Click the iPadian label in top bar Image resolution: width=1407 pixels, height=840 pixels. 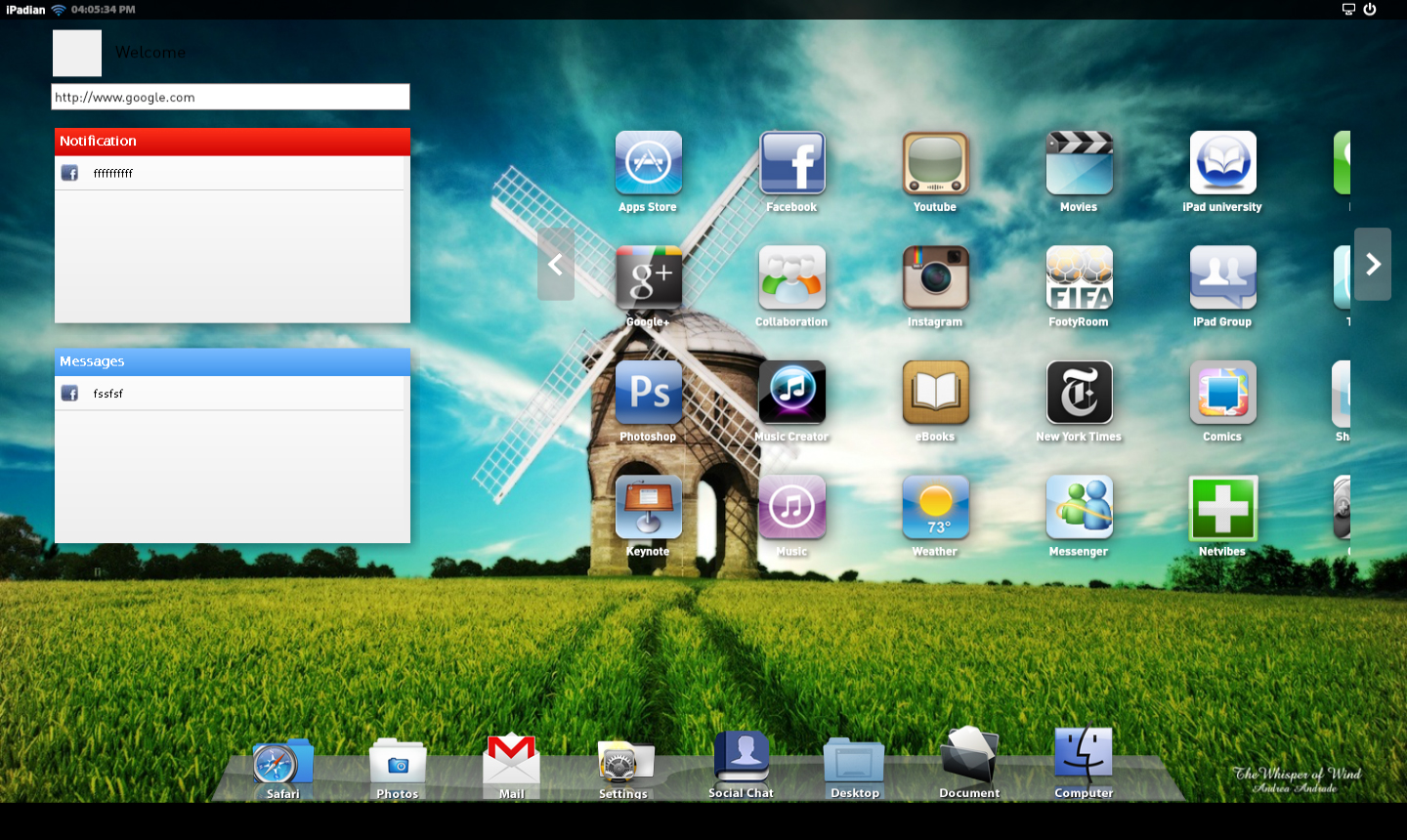[25, 10]
